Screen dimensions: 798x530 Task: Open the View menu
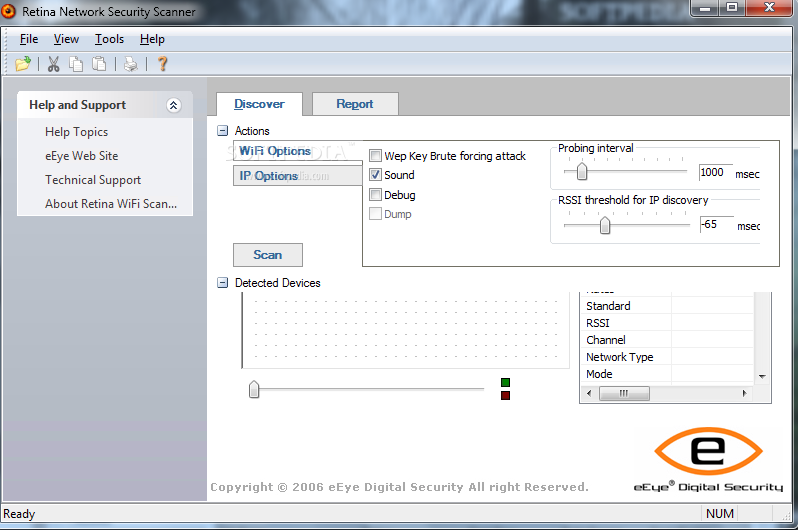pos(66,39)
